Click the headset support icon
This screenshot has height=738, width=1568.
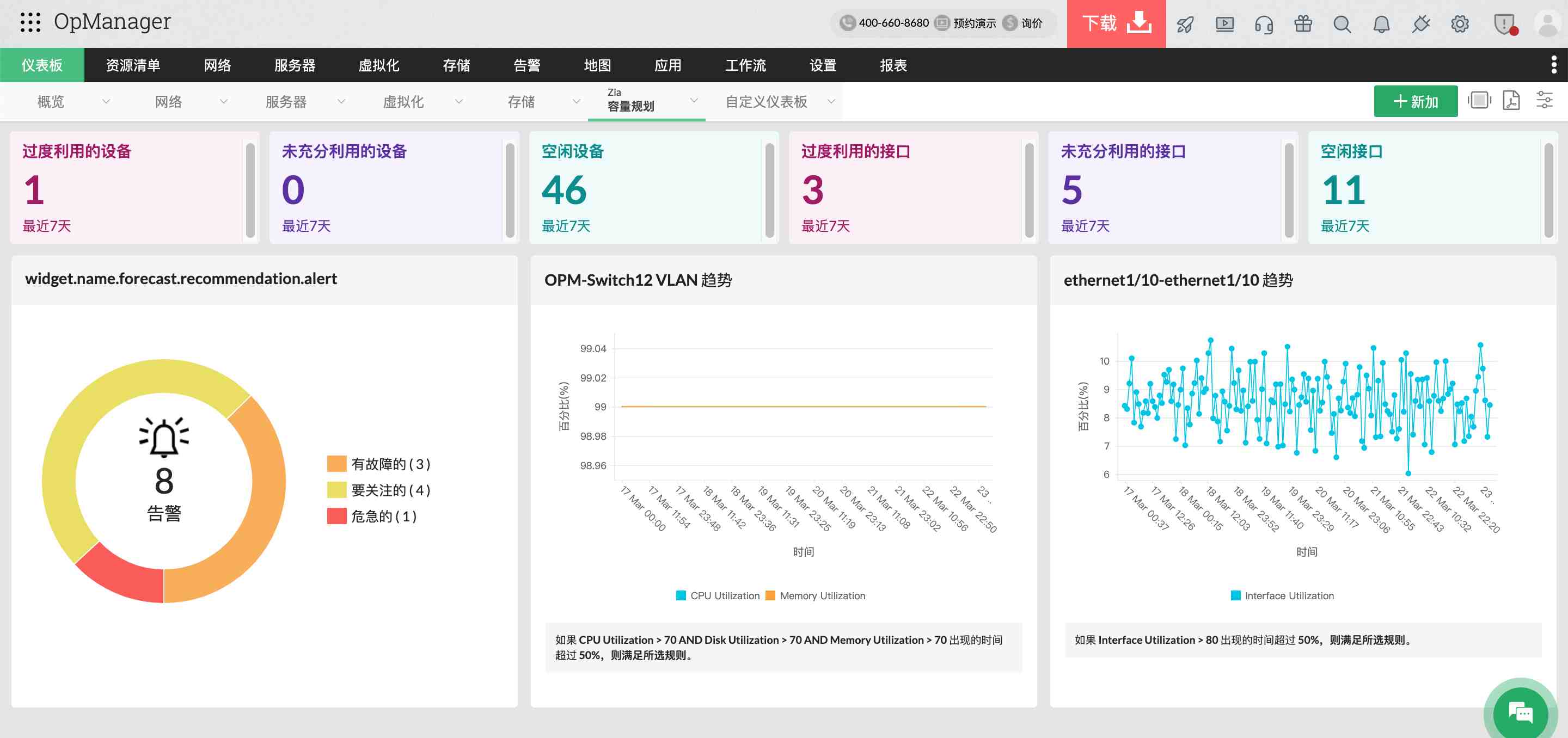coord(1264,24)
